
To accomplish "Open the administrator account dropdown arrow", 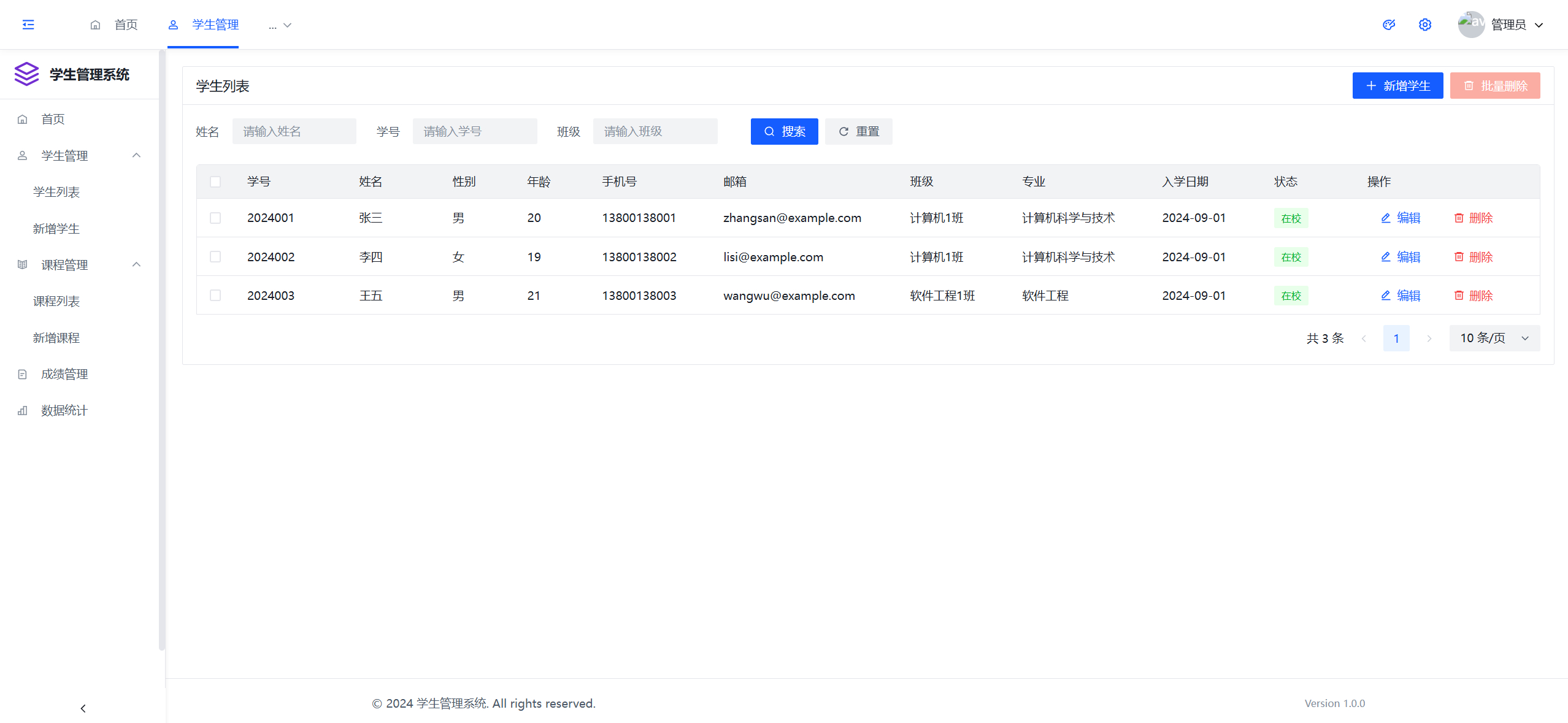I will click(x=1539, y=25).
